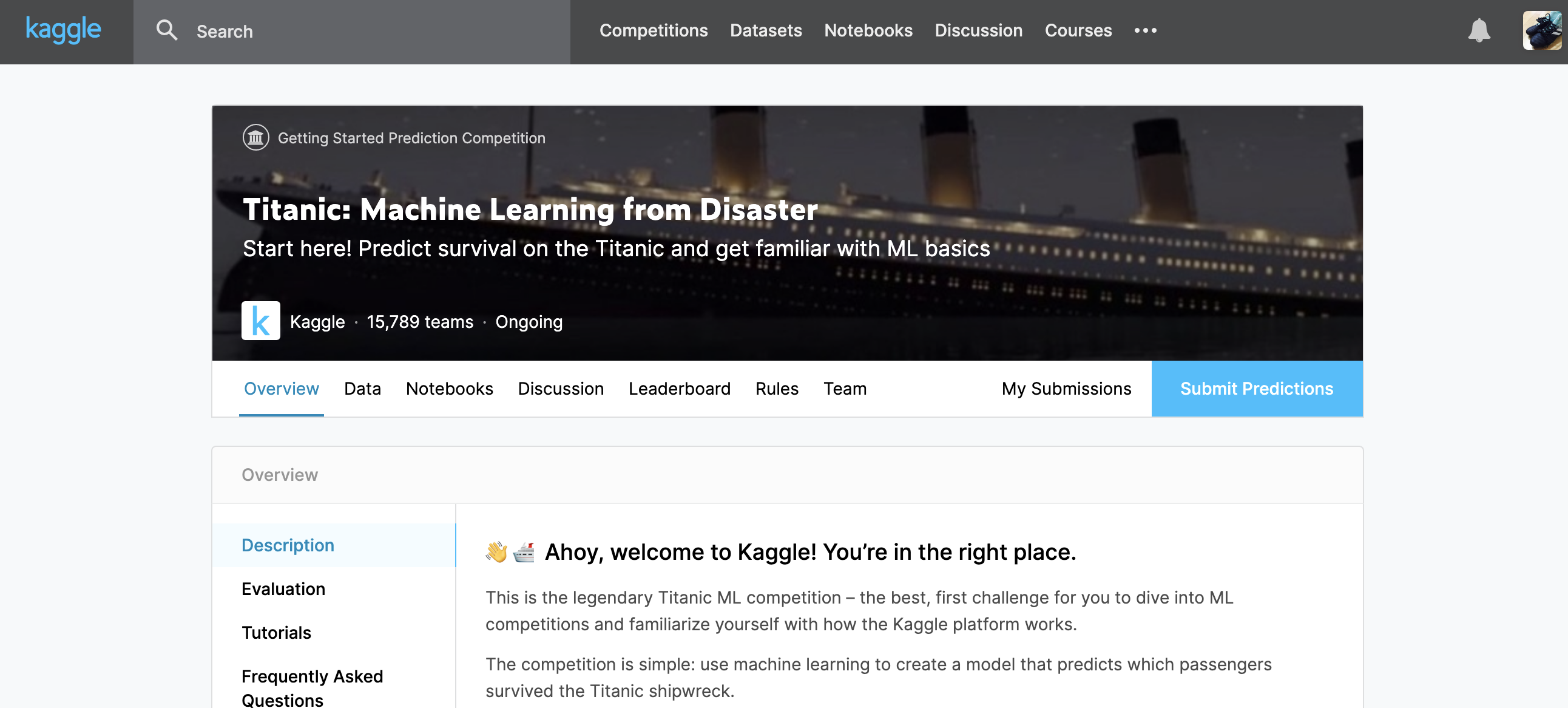
Task: Click the search magnifier icon
Action: coord(166,30)
